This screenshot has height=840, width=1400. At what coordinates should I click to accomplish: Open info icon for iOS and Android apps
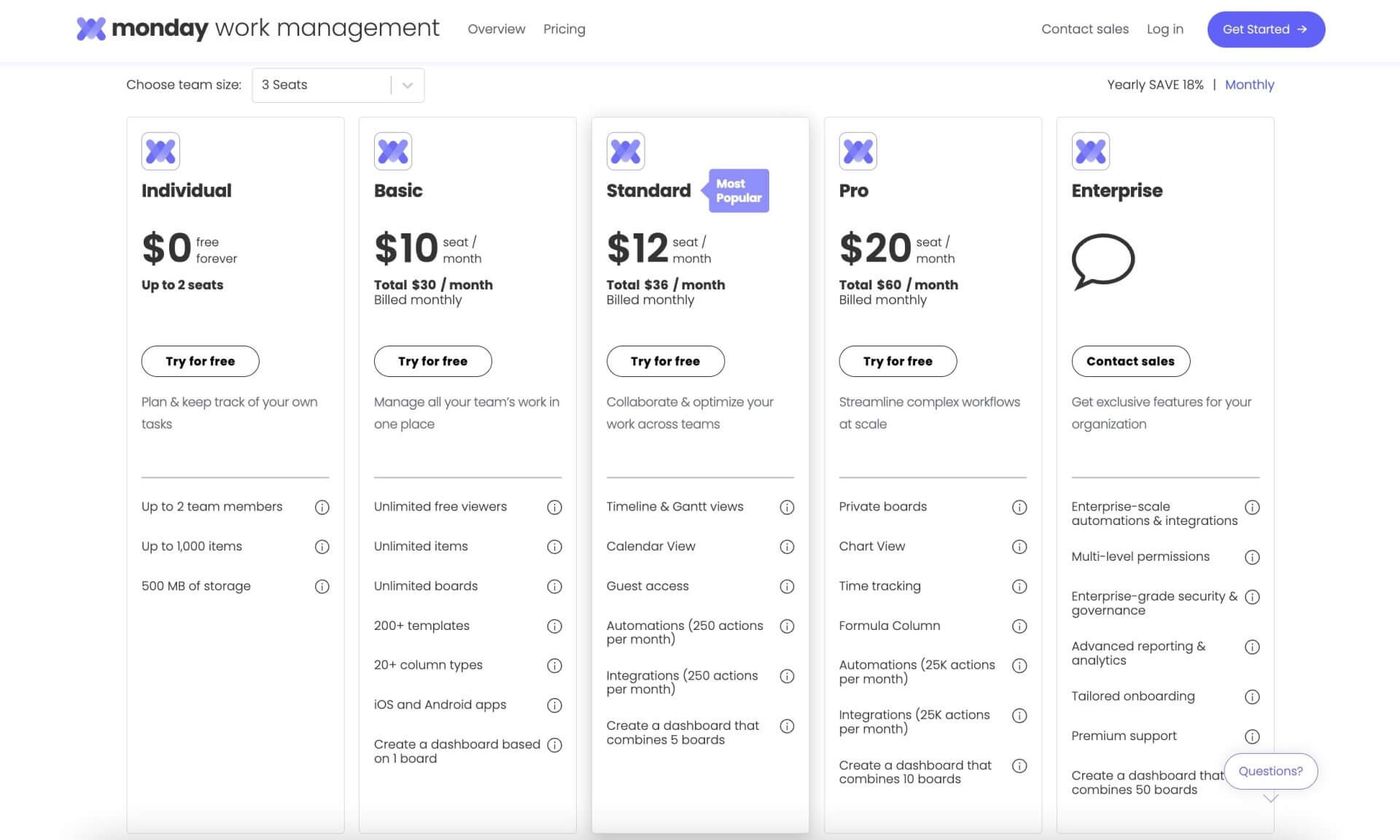coord(554,705)
